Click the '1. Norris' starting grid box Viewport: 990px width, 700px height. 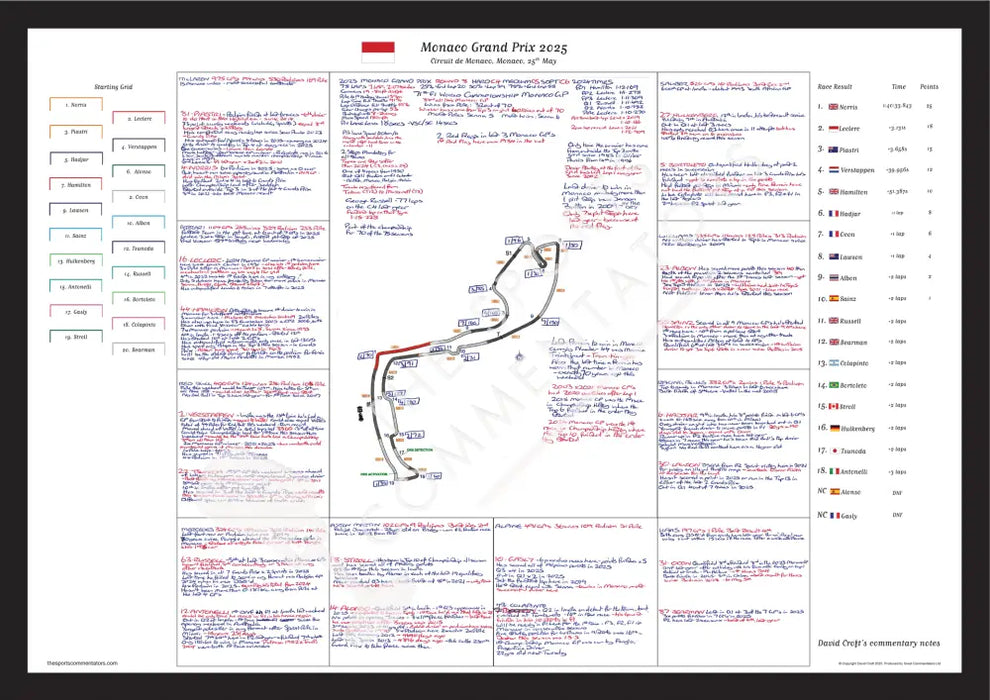75,104
